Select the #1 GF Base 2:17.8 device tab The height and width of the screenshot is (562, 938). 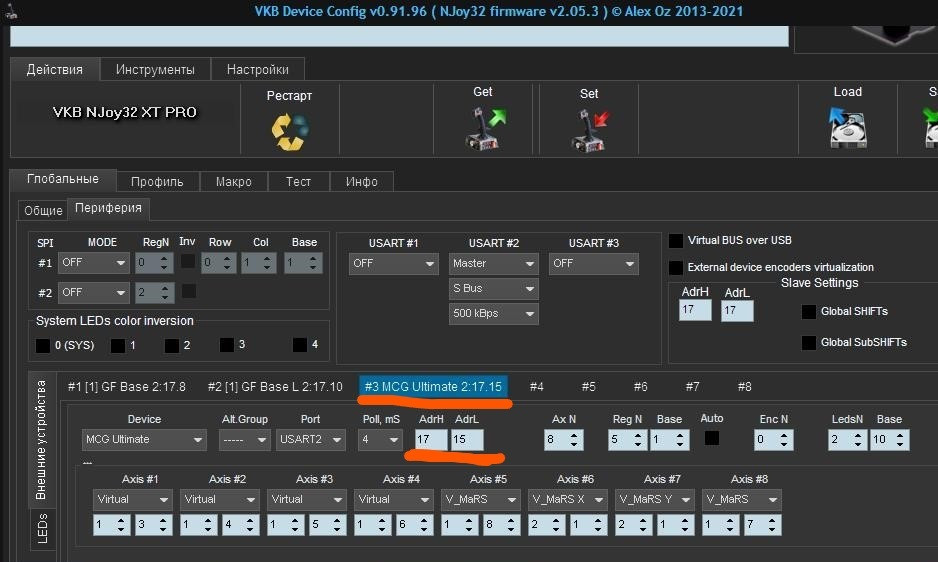126,387
